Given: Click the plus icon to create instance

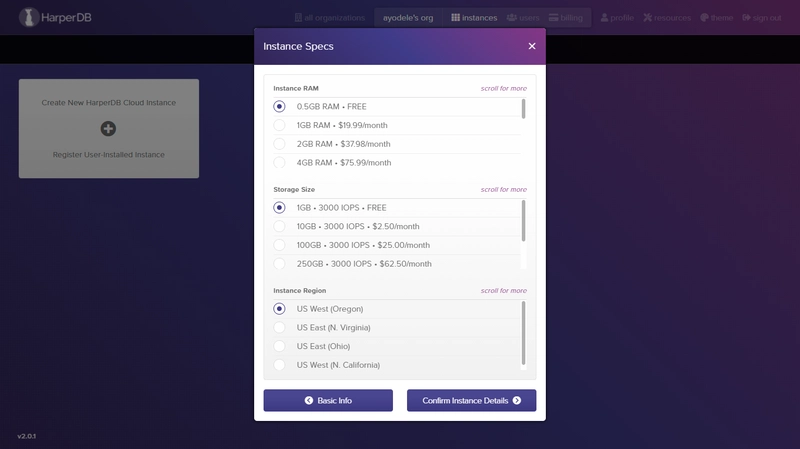Looking at the screenshot, I should (x=108, y=129).
